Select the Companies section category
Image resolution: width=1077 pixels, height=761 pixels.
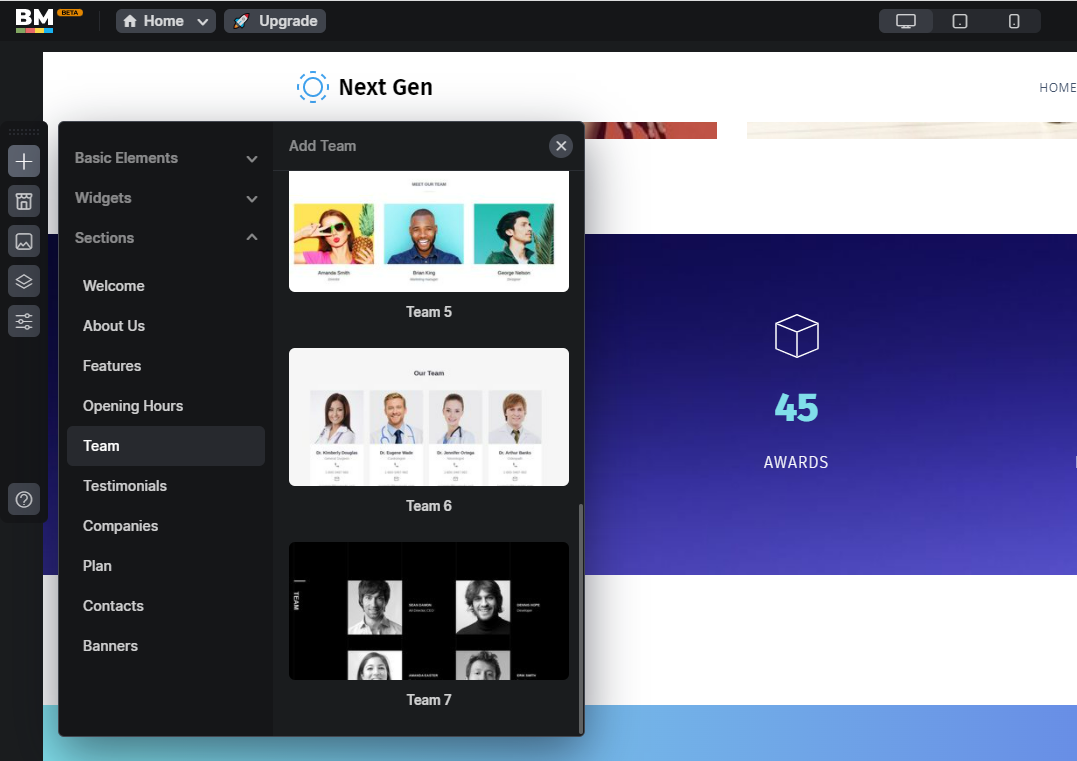pos(166,526)
